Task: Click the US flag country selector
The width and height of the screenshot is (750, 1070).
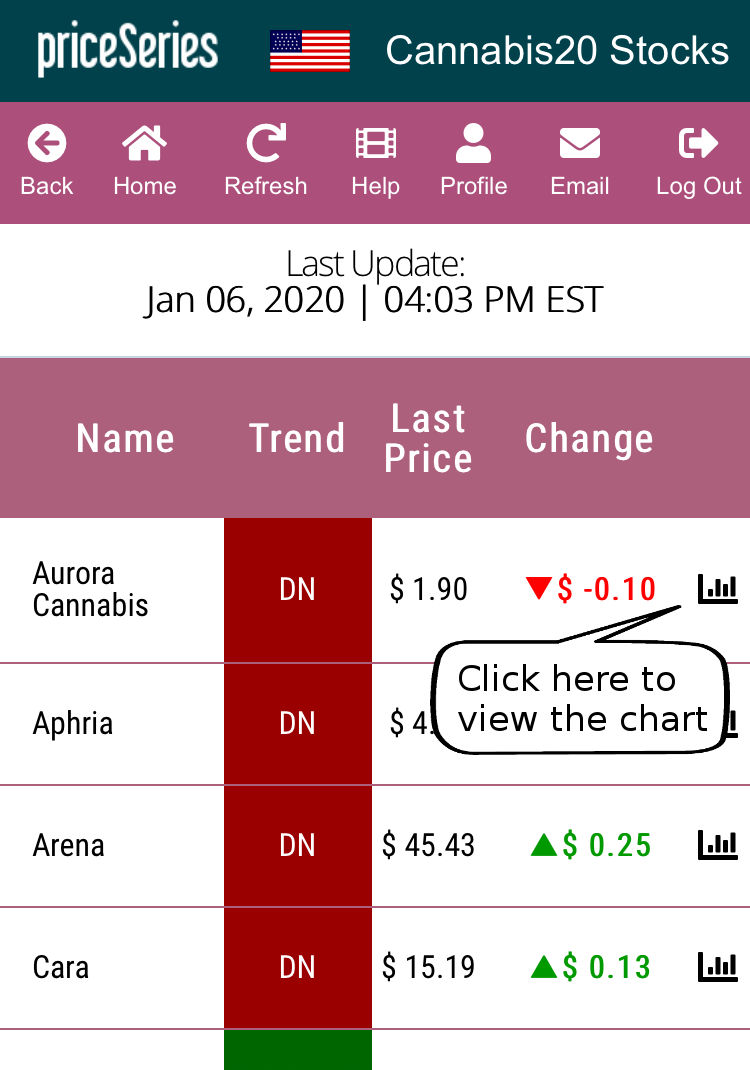Action: (310, 50)
